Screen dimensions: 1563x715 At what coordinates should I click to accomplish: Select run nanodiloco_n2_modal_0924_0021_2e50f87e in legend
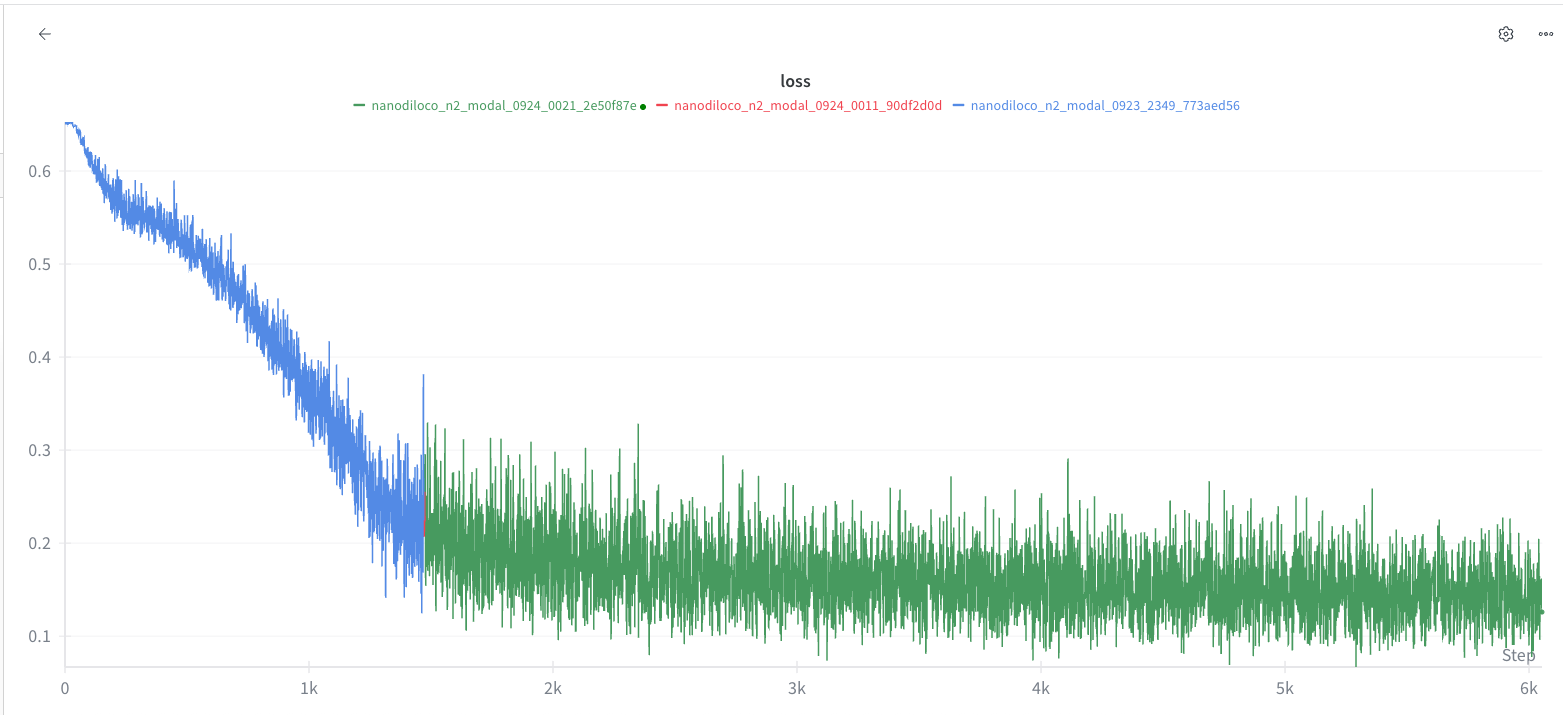tap(503, 105)
